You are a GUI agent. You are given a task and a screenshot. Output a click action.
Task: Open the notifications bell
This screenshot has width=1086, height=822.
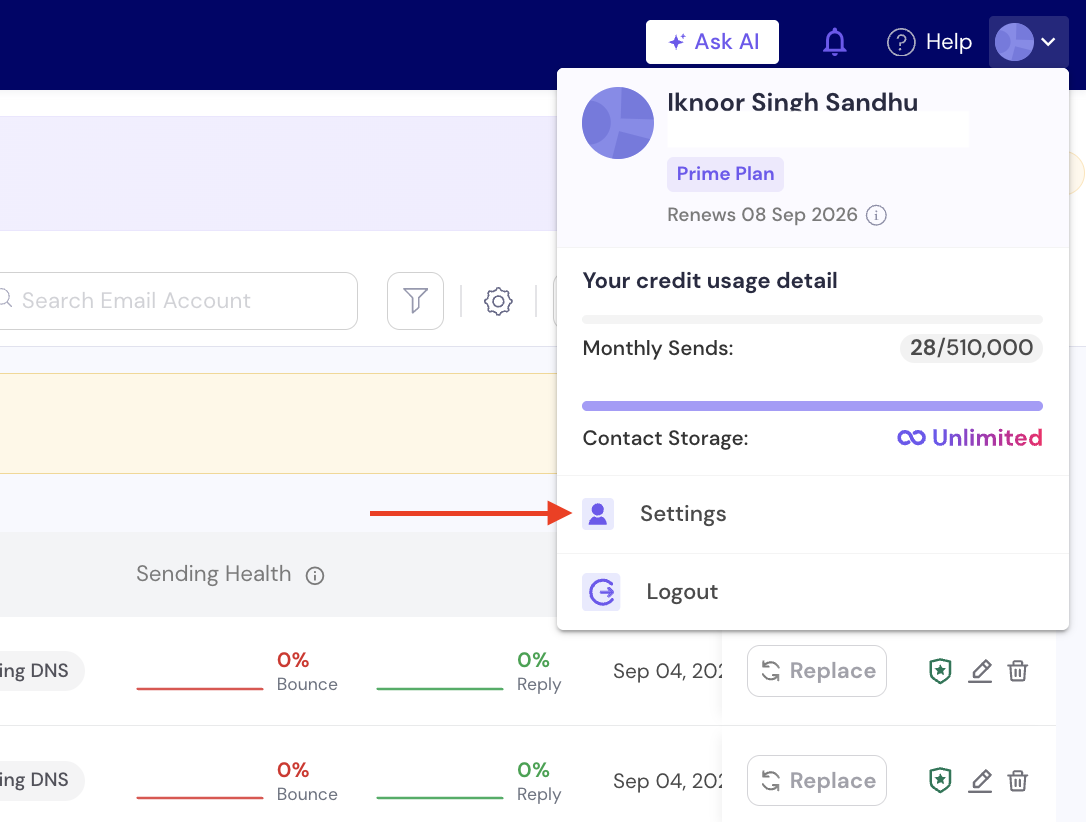(x=835, y=42)
